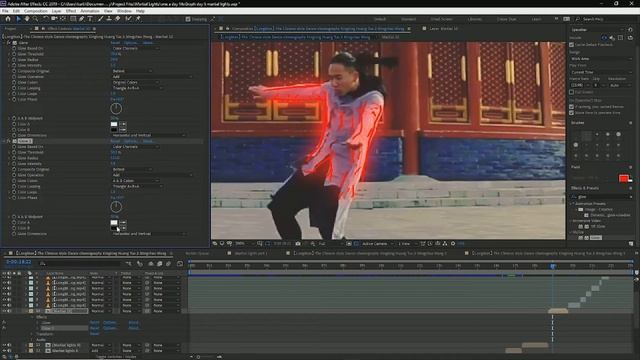Switch to the Default workspace
640x360 pixels.
point(380,19)
